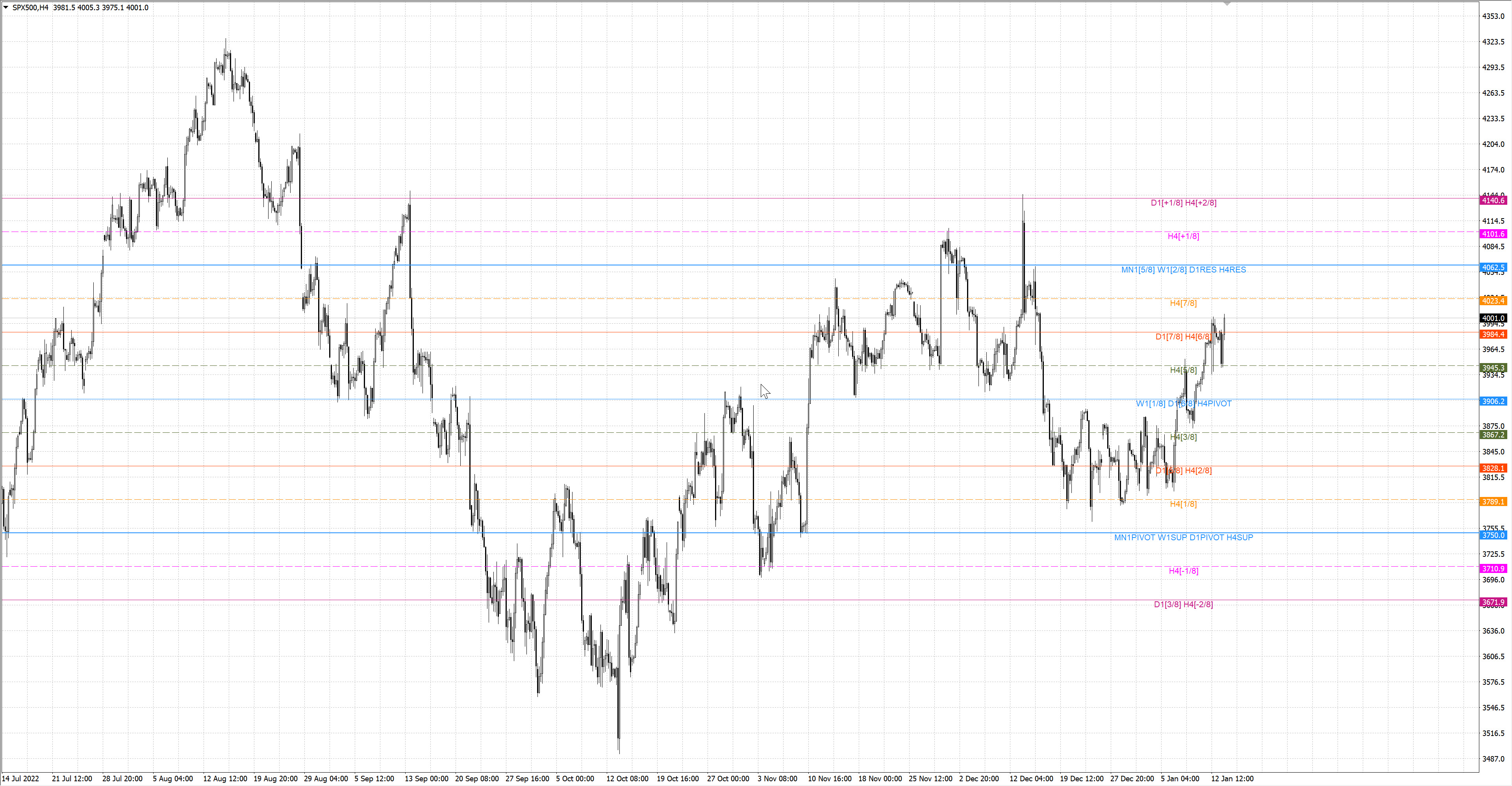The height and width of the screenshot is (786, 1512).
Task: Select the D1[+1/8] H4[+2/8] level label
Action: 1183,202
